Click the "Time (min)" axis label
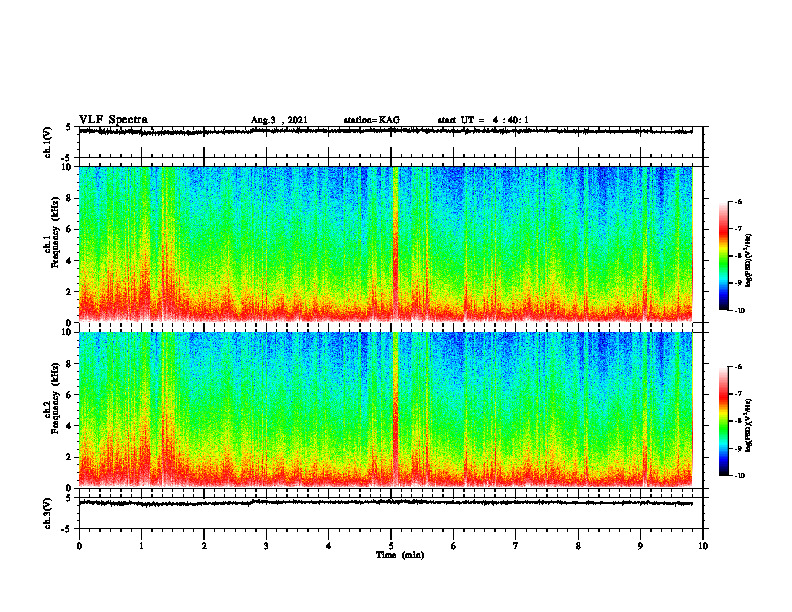The height and width of the screenshot is (612, 792). [x=400, y=555]
